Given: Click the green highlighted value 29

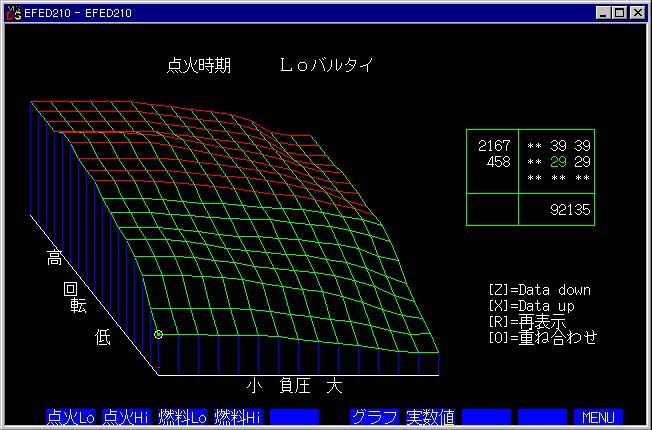Looking at the screenshot, I should pyautogui.click(x=558, y=161).
